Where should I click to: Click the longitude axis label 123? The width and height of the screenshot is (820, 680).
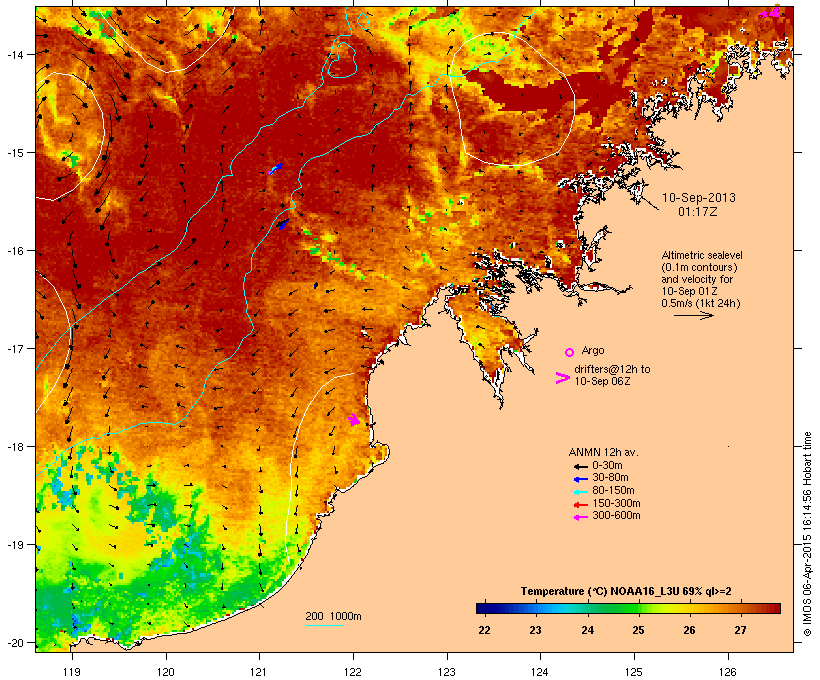tap(447, 672)
